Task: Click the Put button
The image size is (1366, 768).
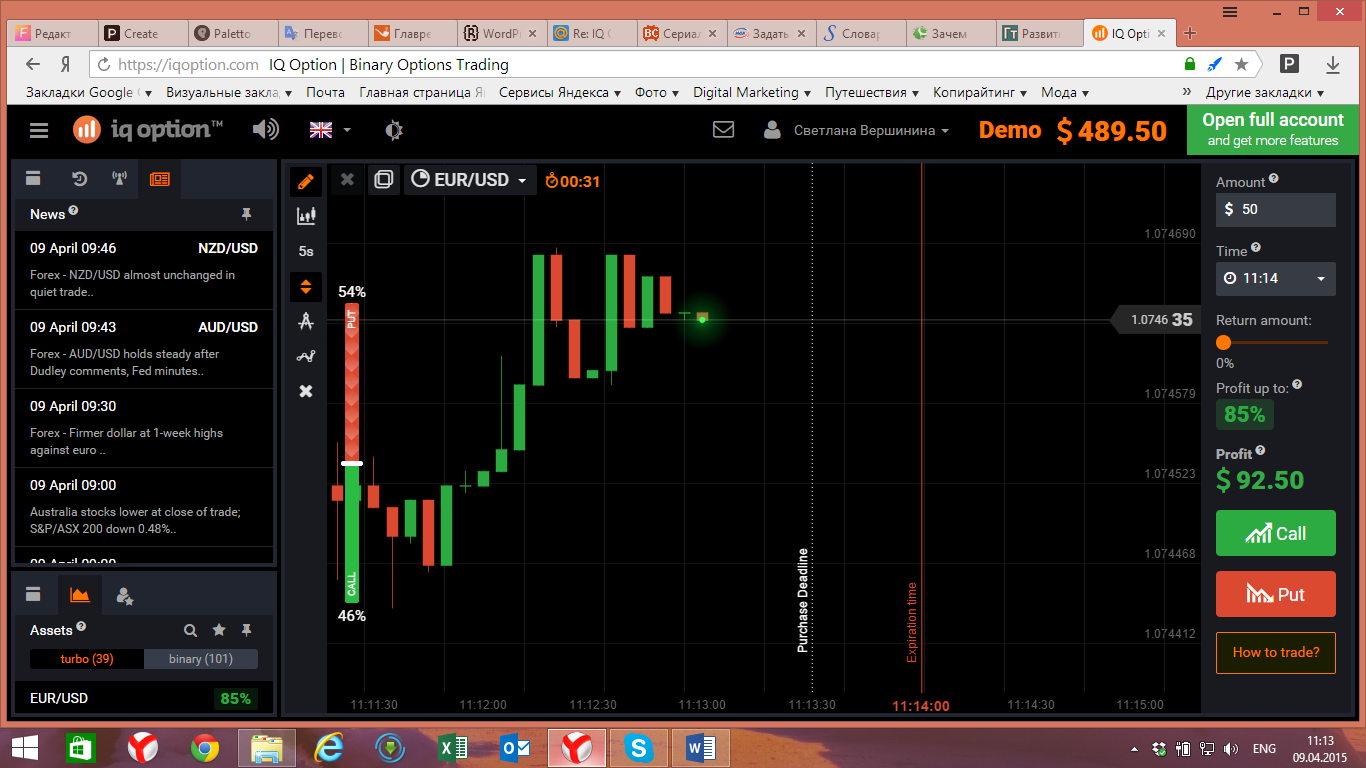Action: (x=1276, y=594)
